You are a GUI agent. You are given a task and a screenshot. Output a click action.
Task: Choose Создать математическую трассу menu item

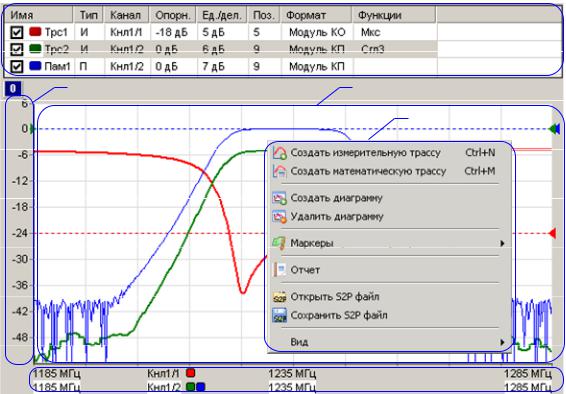point(389,171)
